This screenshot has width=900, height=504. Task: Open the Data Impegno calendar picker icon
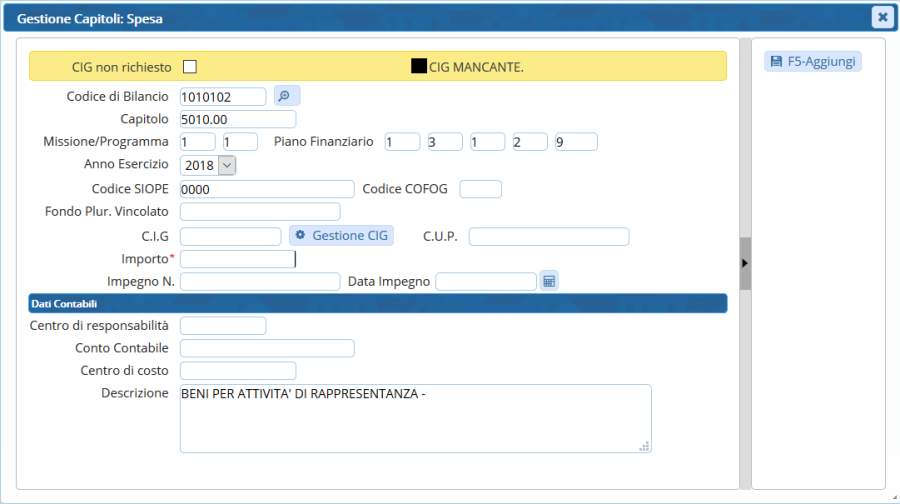click(548, 281)
